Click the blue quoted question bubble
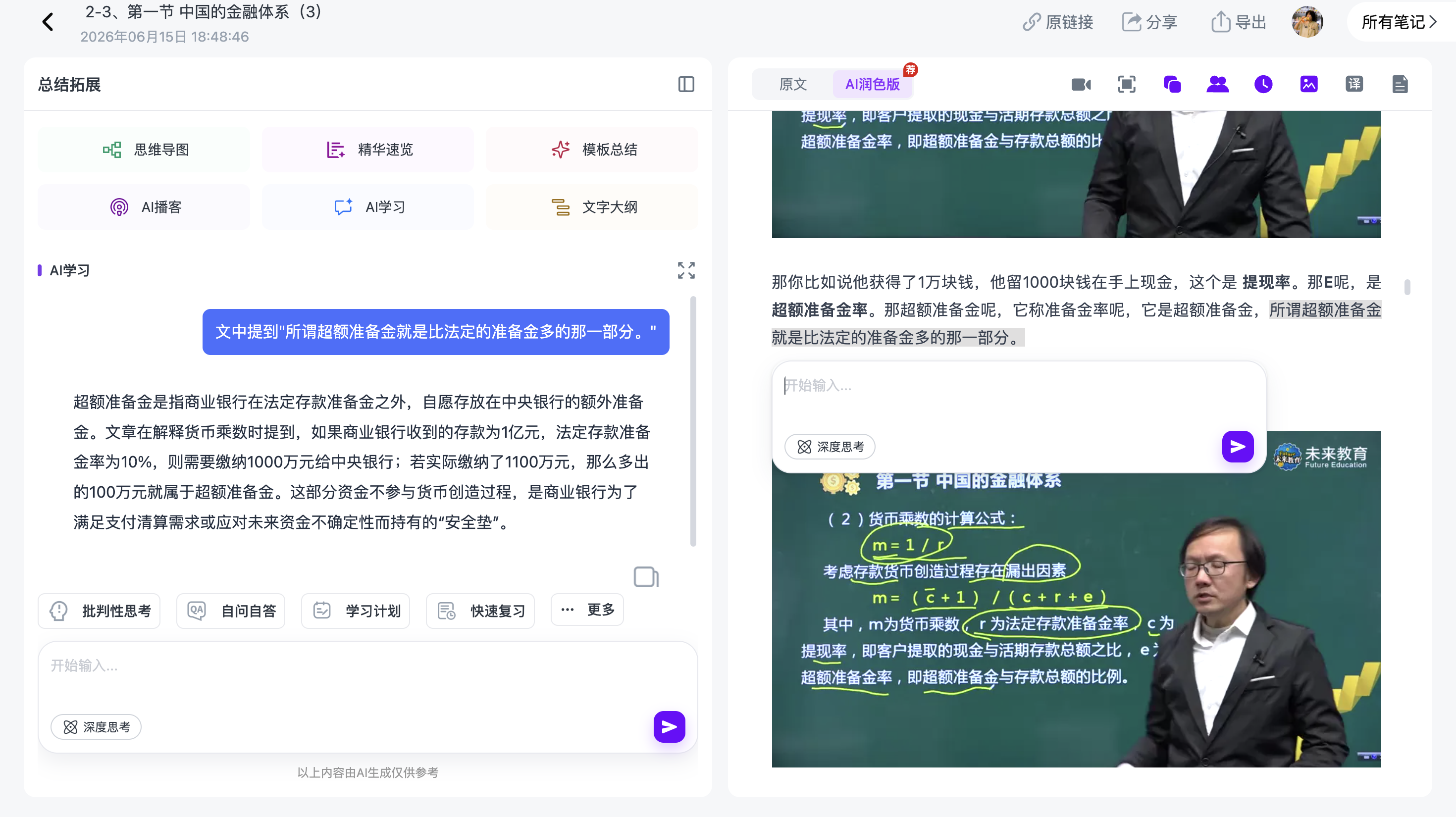 [x=436, y=332]
